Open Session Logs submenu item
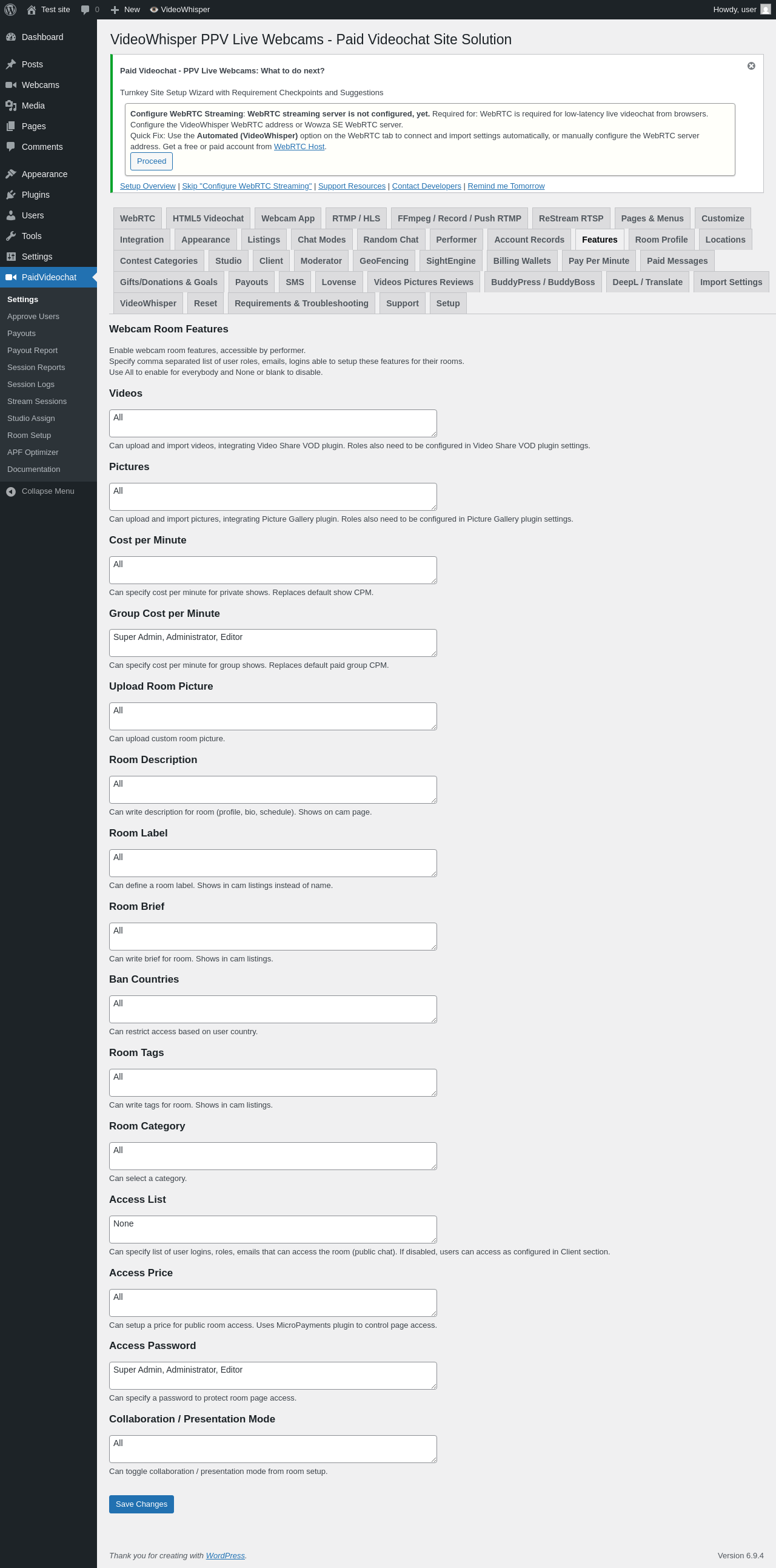 [31, 385]
